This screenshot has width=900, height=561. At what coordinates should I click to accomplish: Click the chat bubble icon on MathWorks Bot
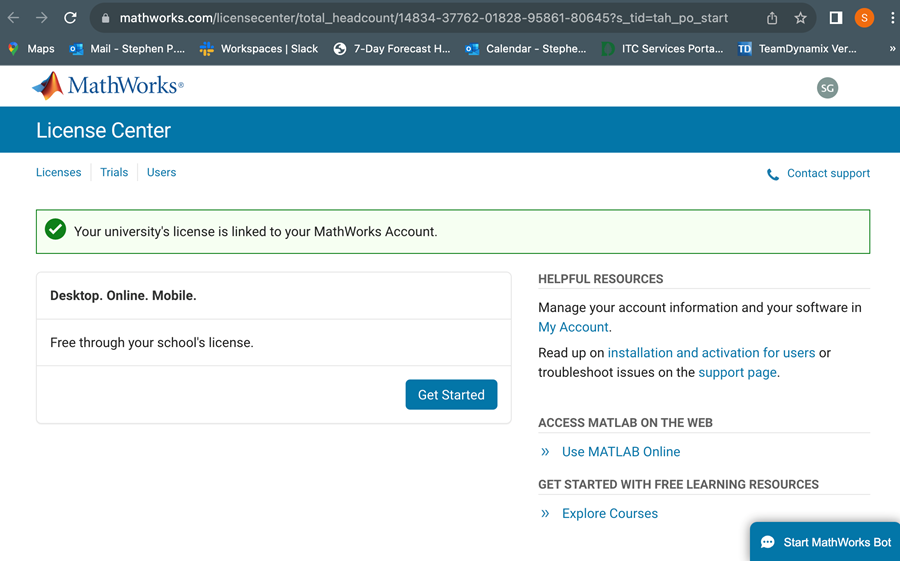tap(767, 542)
